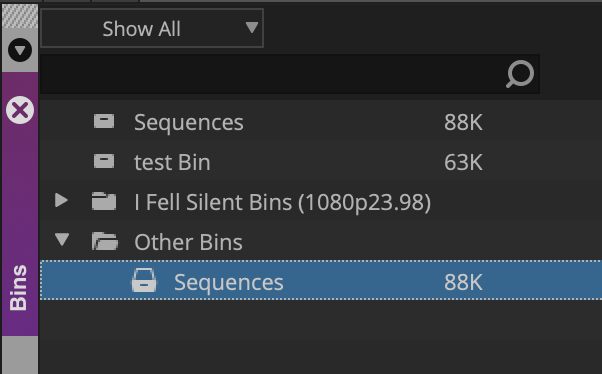Click the top-level Sequences bin icon
Image resolution: width=602 pixels, height=374 pixels.
click(x=104, y=121)
